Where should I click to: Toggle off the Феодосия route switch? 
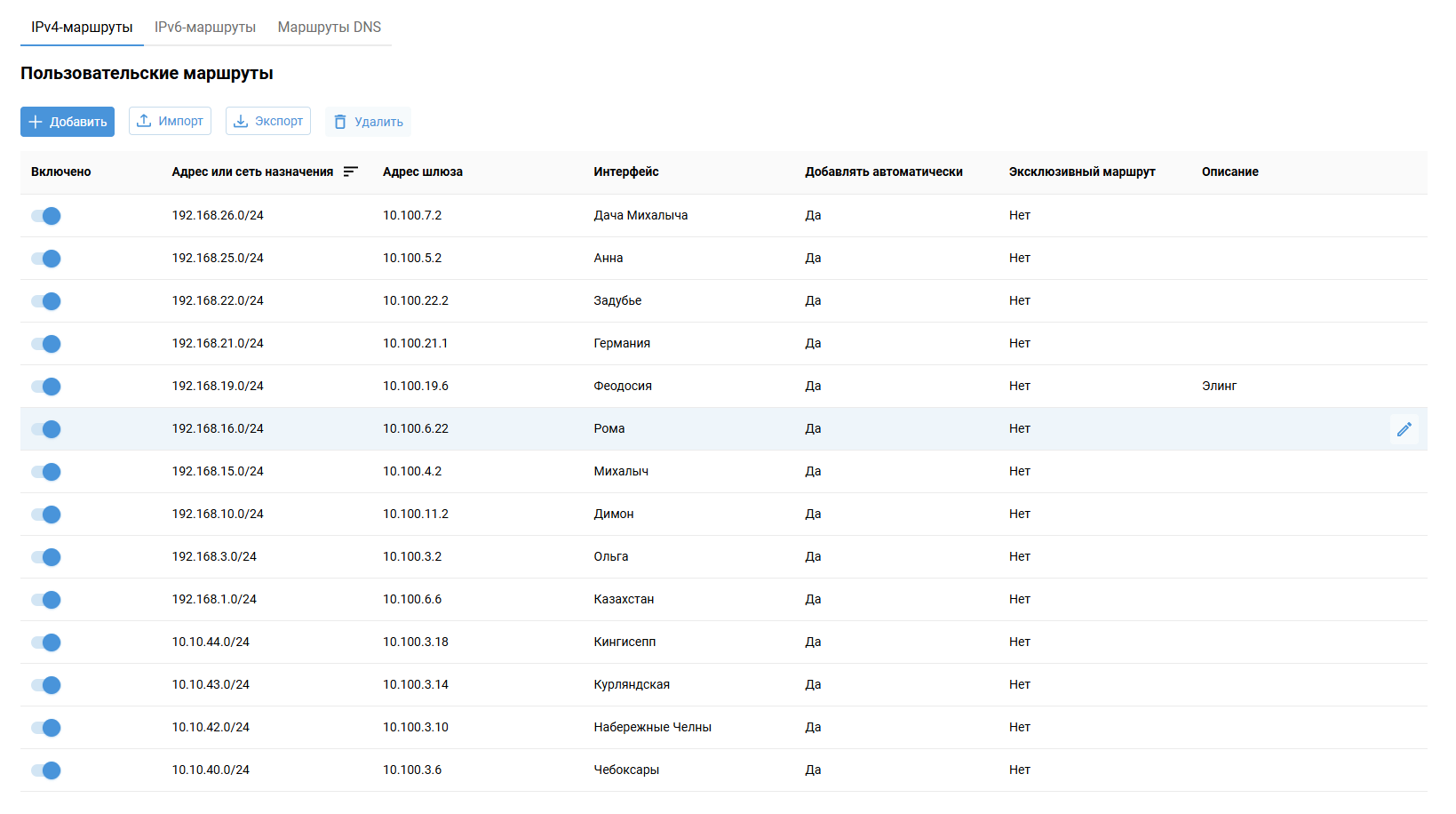pos(46,387)
